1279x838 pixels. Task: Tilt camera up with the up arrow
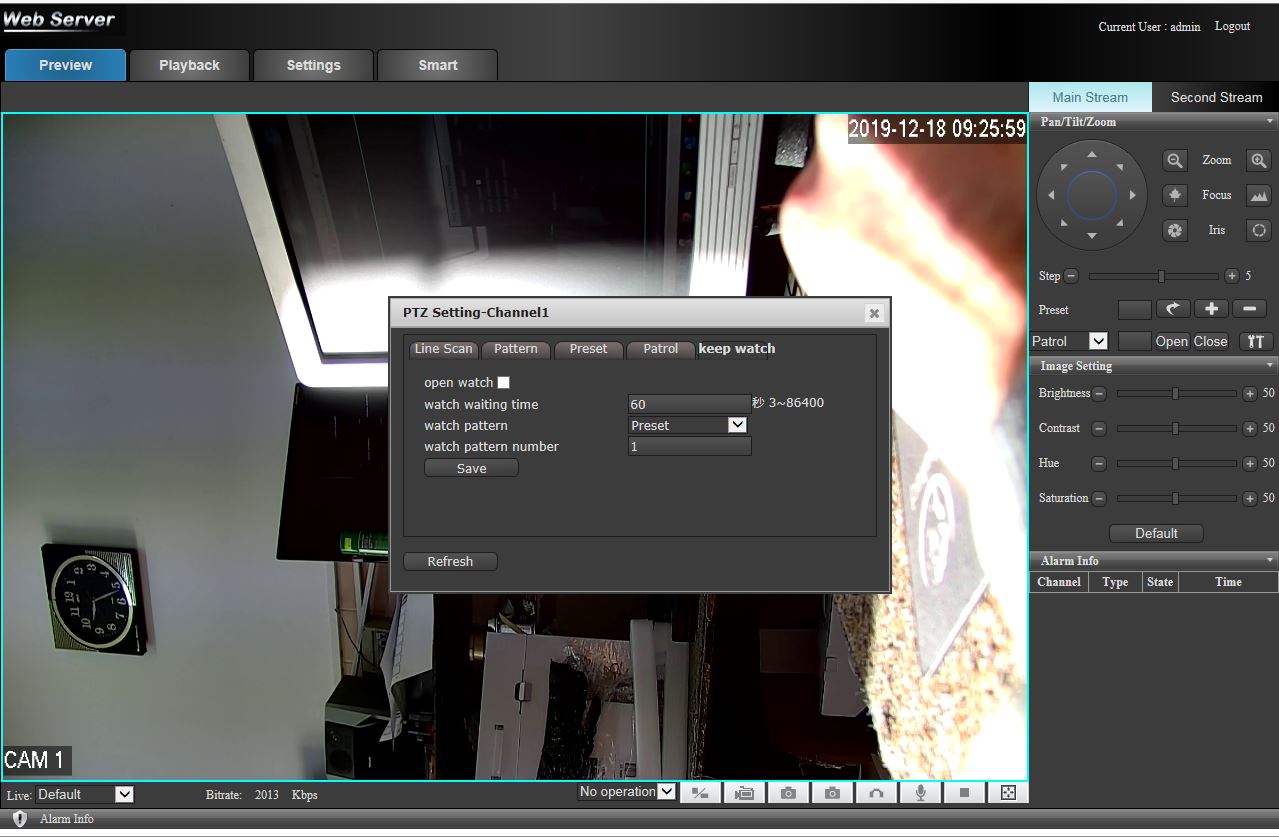point(1091,154)
